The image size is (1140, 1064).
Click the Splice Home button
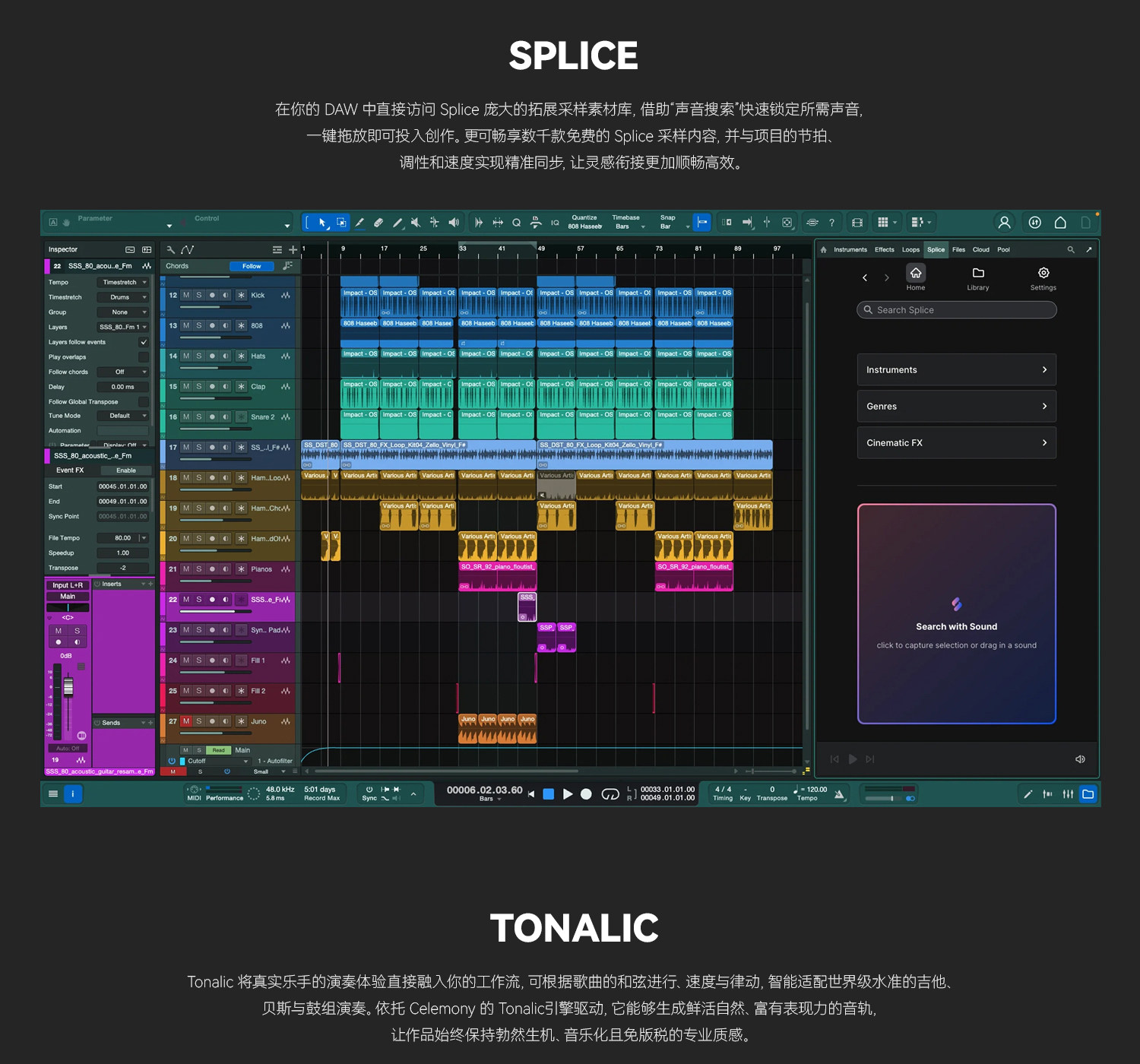click(916, 278)
